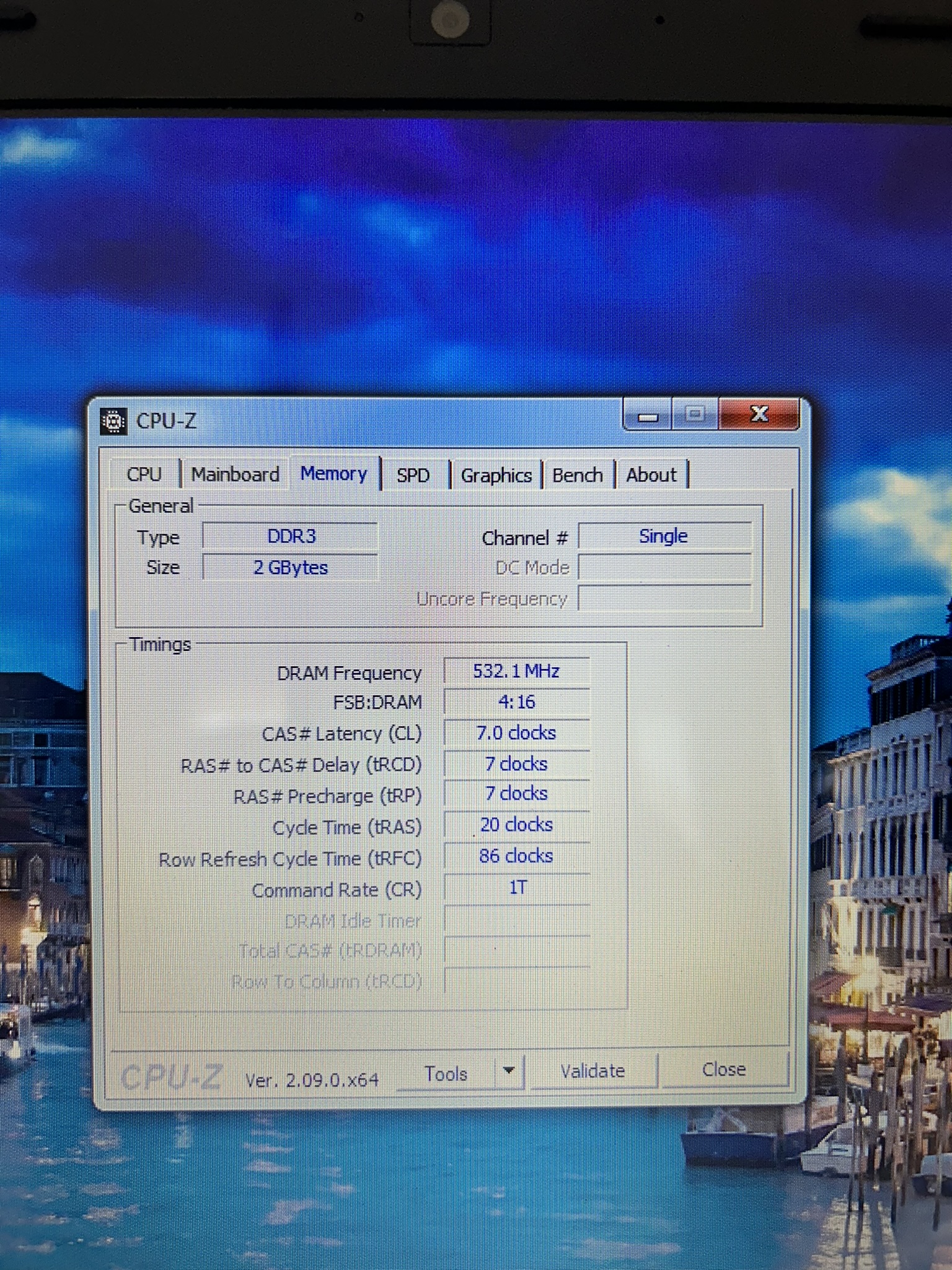Click the disabled maximize button
Viewport: 952px width, 1270px height.
click(695, 414)
